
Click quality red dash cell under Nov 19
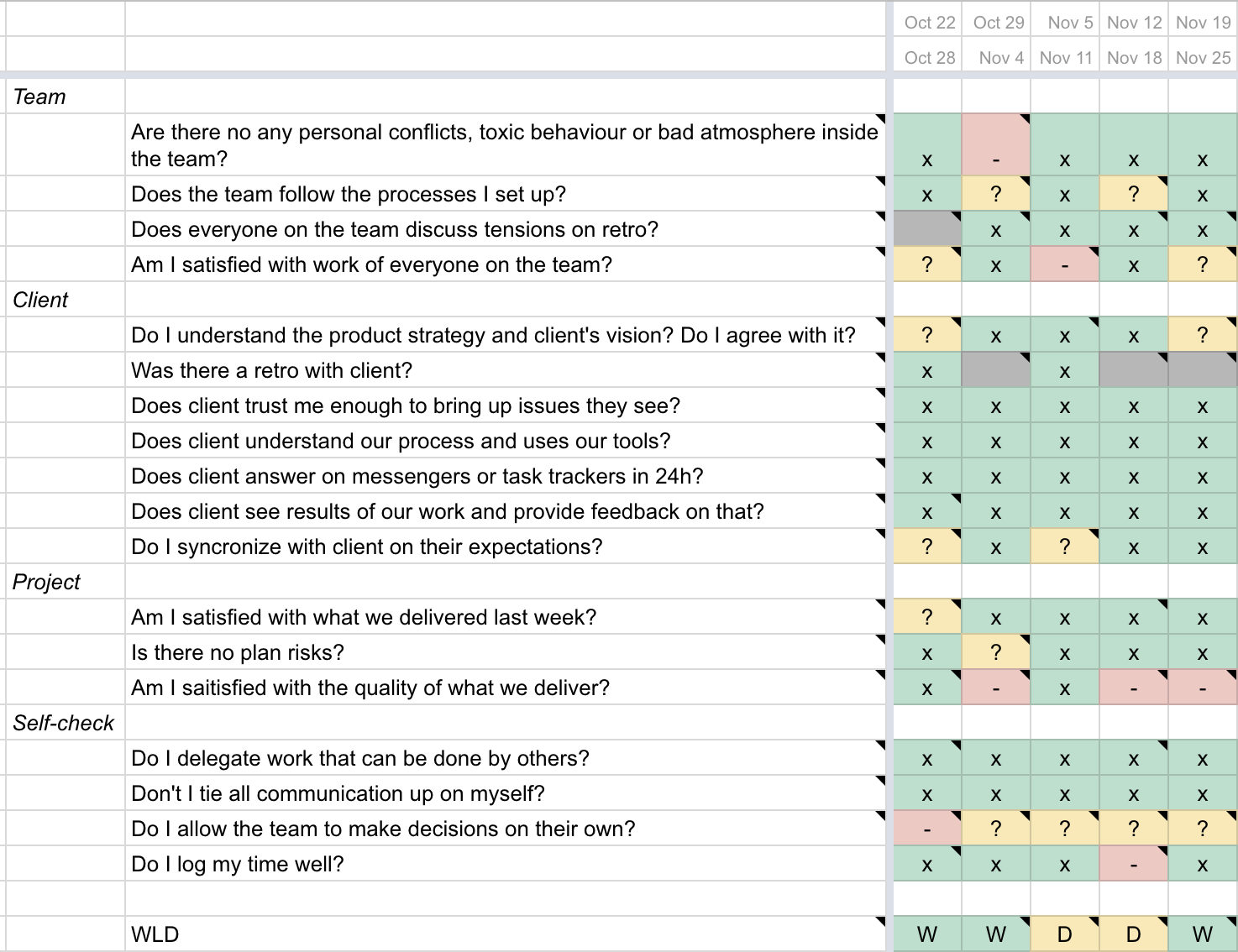tap(1203, 688)
